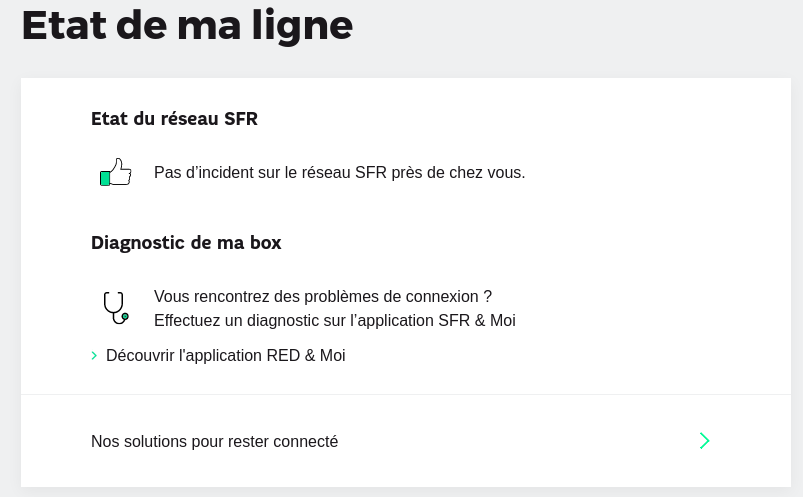Click the Diagnostic de ma box heading

[x=186, y=242]
